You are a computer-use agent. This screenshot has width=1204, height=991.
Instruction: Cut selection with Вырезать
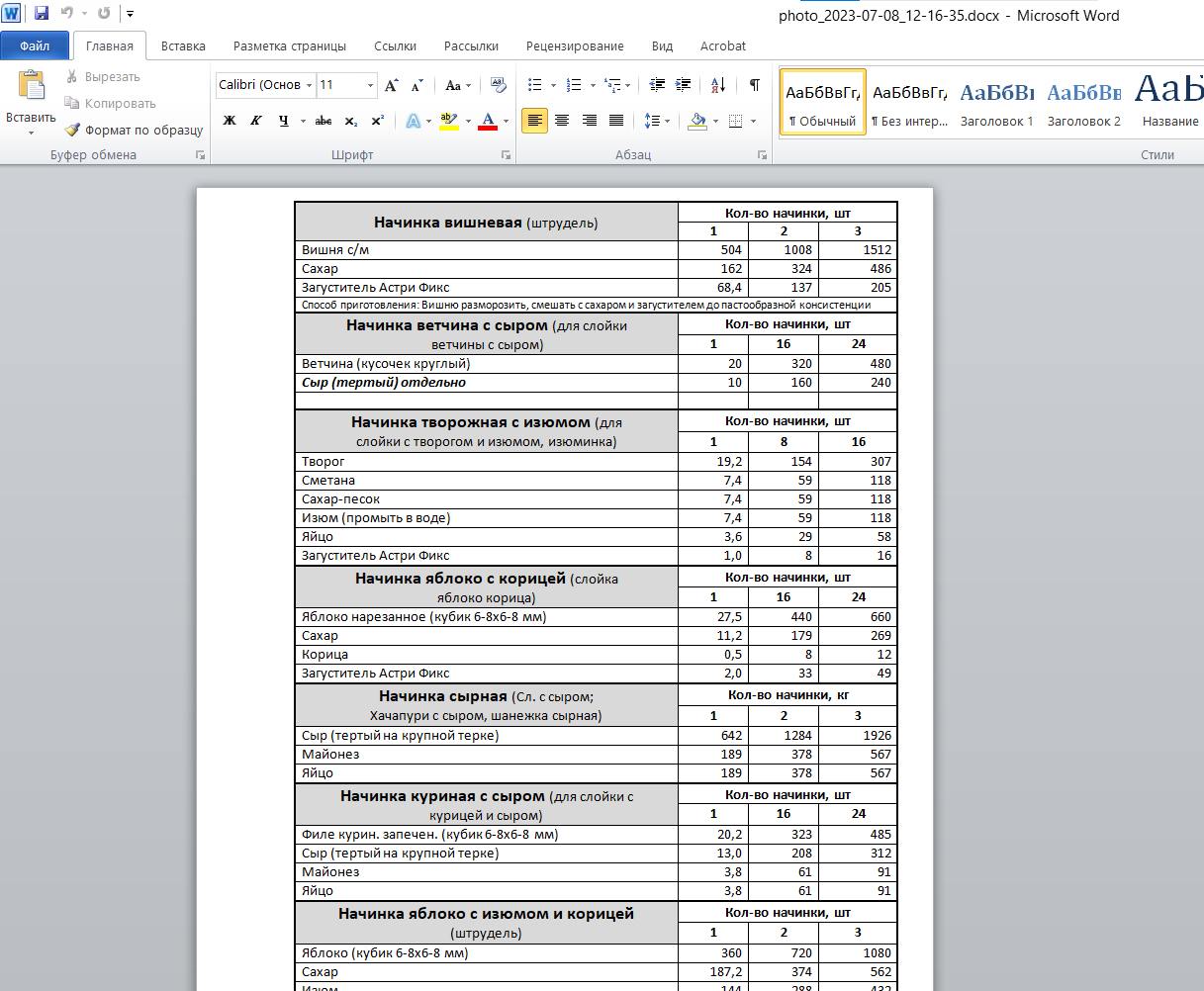pos(103,76)
